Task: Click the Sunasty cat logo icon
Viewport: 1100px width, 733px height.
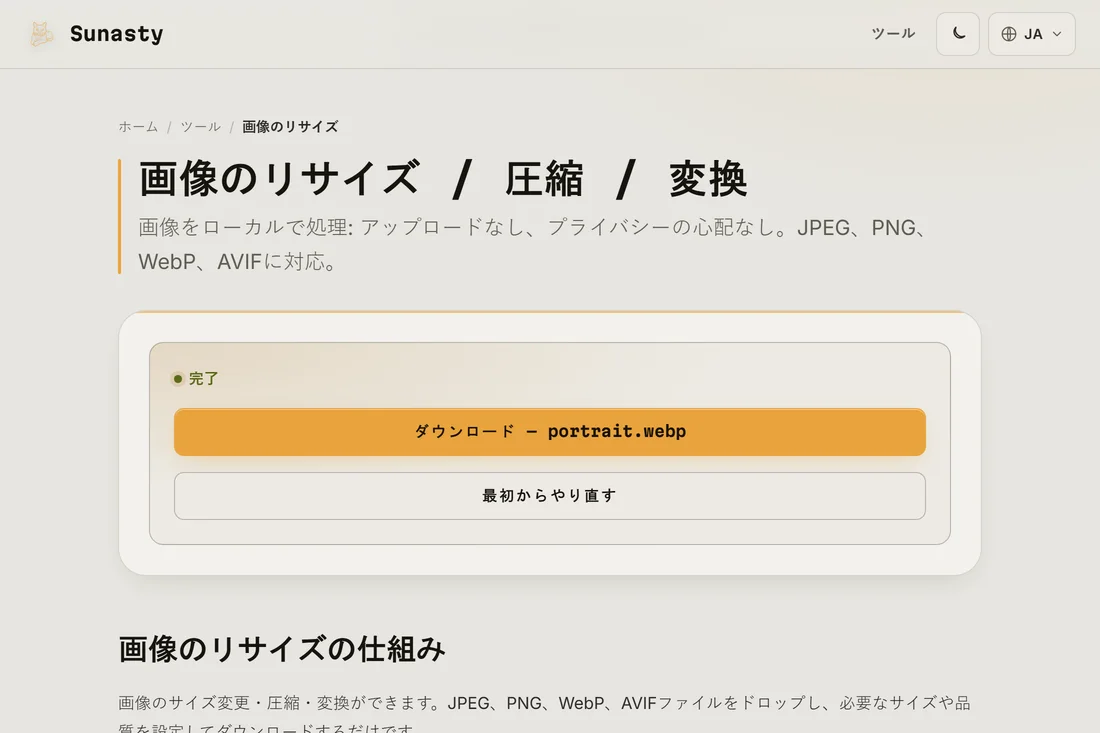Action: click(41, 34)
